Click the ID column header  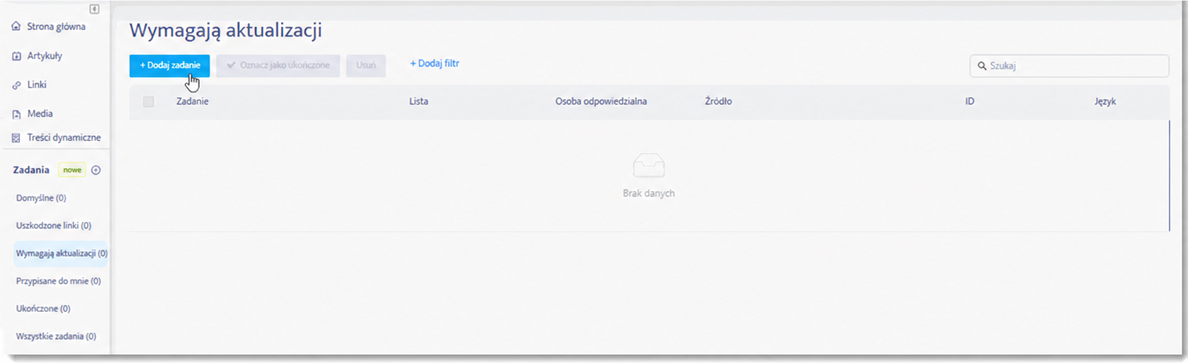pos(970,102)
